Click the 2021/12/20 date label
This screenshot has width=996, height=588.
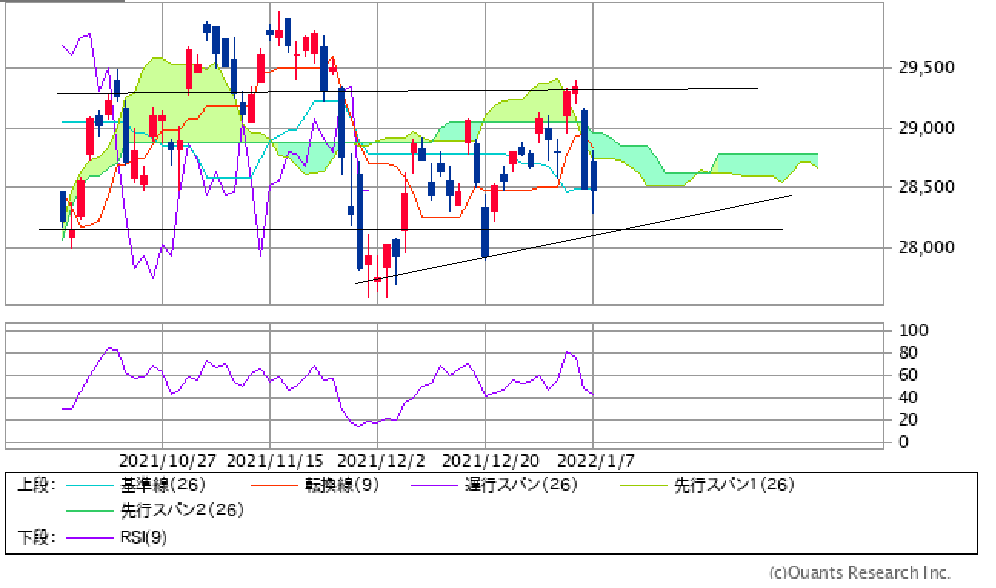[490, 460]
